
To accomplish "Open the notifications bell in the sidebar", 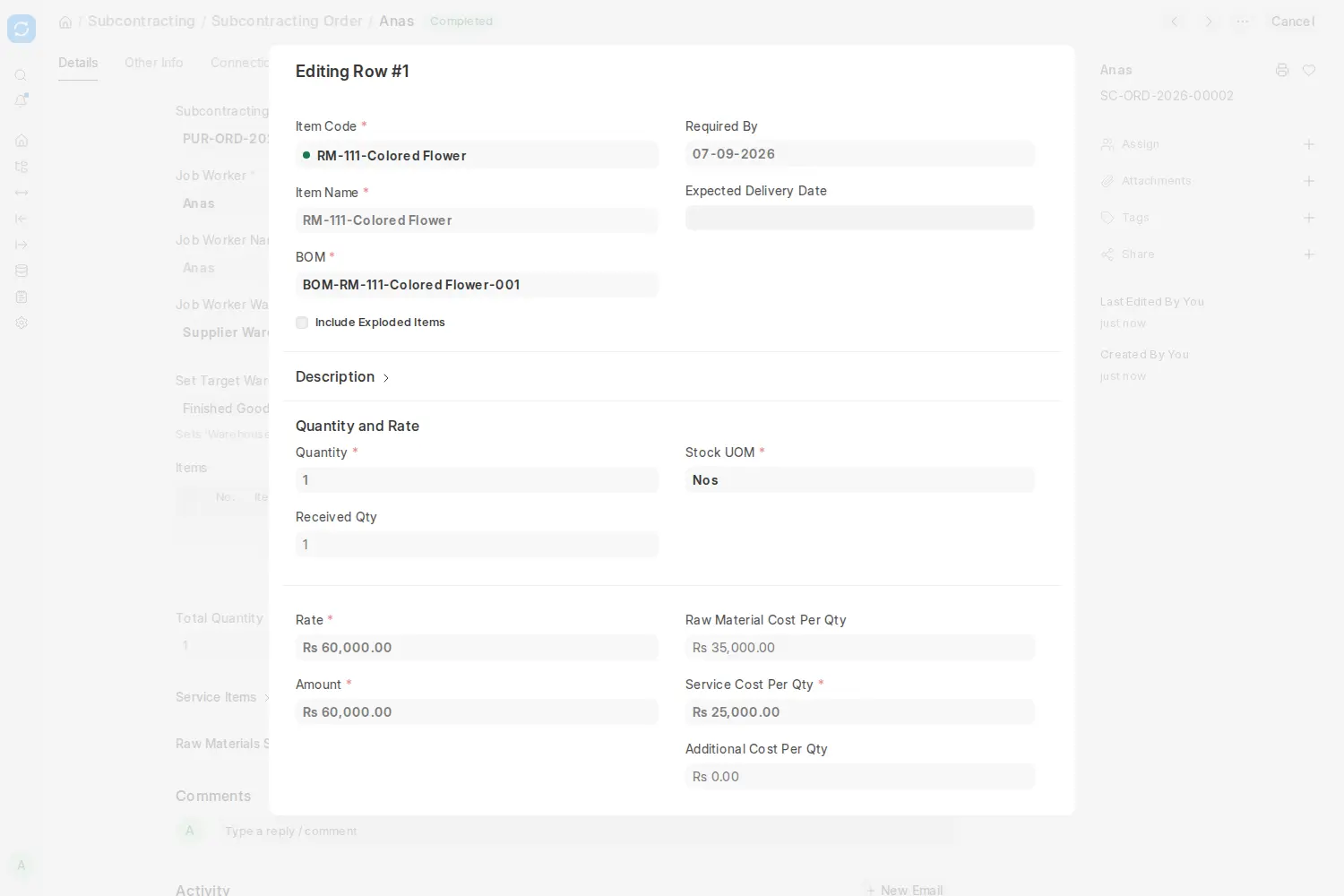I will coord(22,100).
